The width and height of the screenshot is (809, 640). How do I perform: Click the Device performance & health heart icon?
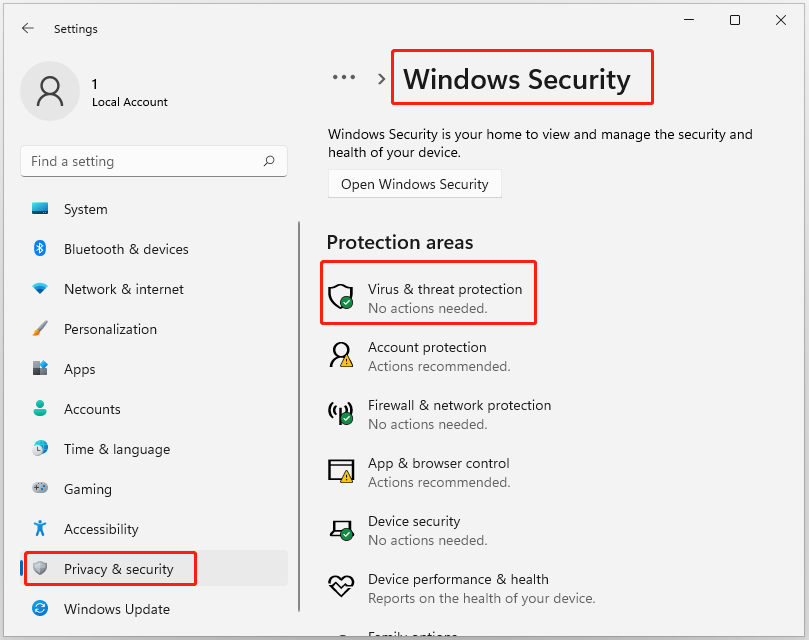point(341,586)
